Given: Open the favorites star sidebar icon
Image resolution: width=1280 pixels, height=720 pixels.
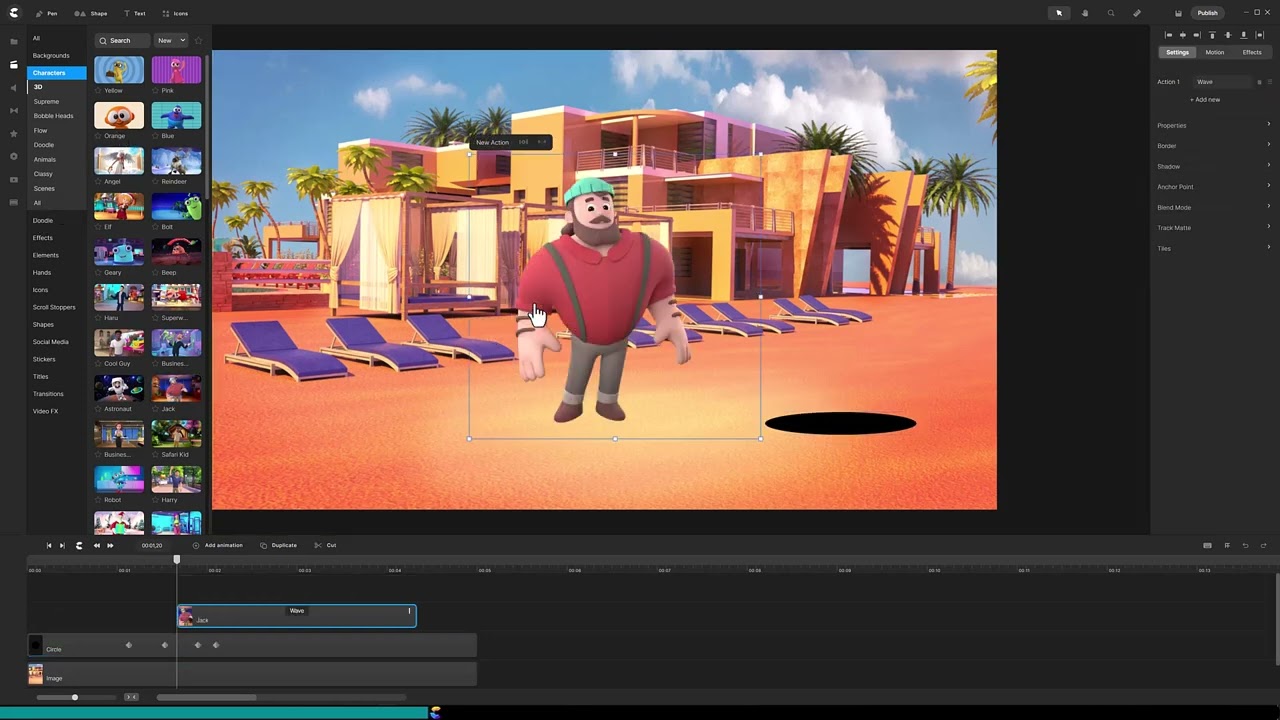Looking at the screenshot, I should 14,133.
